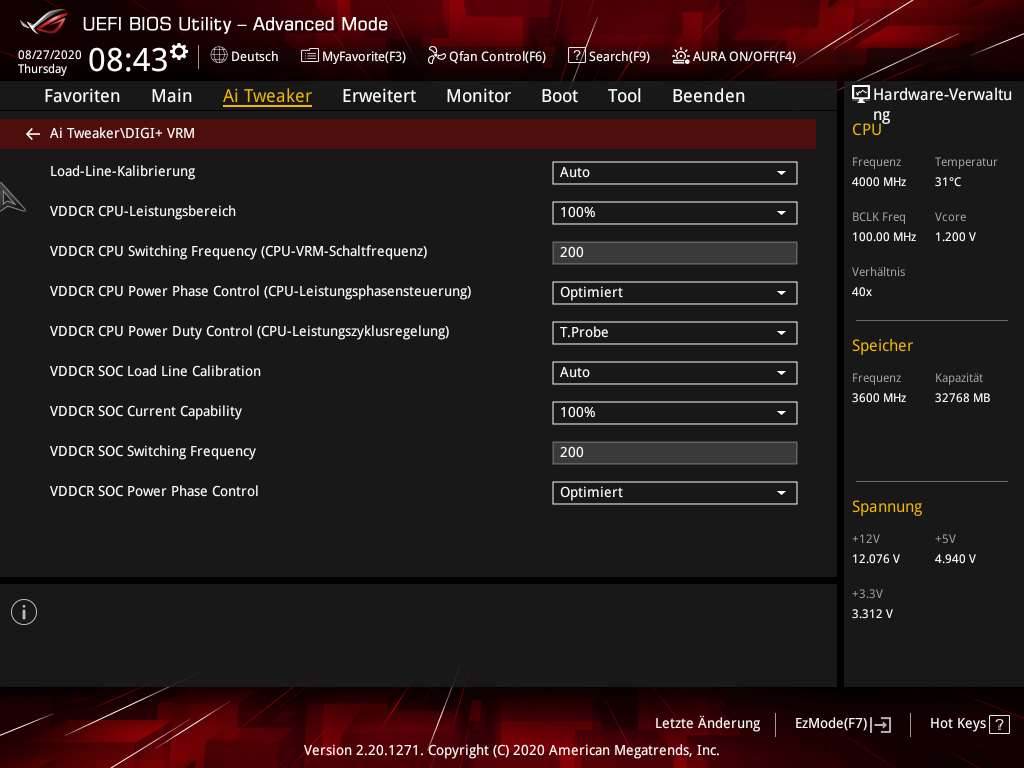Select the Tool tab
This screenshot has width=1024, height=768.
(624, 96)
